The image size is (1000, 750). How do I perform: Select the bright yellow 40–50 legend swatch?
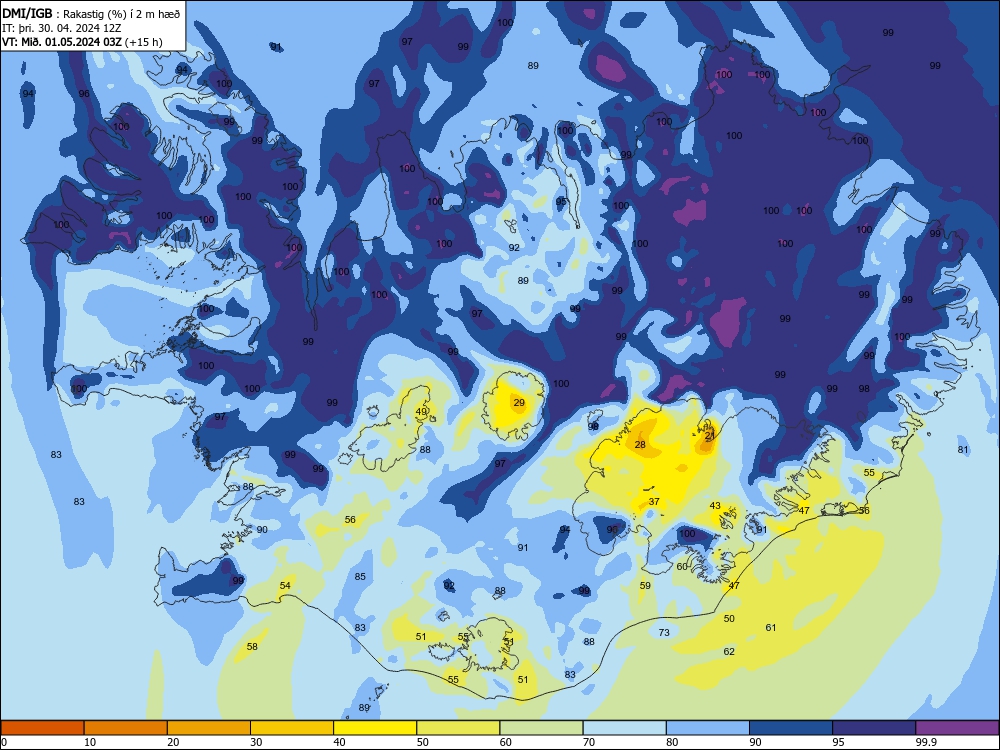click(375, 728)
